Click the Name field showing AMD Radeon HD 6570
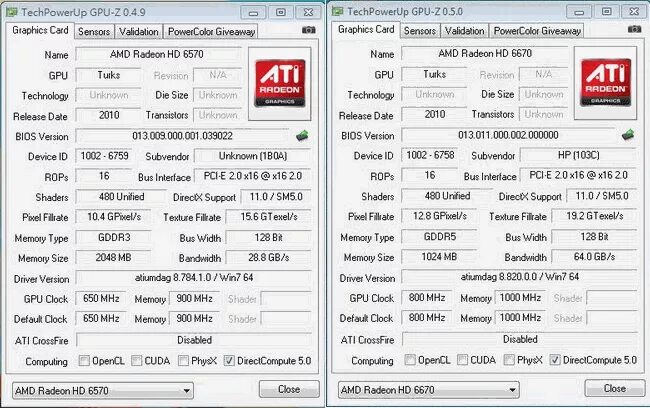The height and width of the screenshot is (408, 650). [158, 54]
